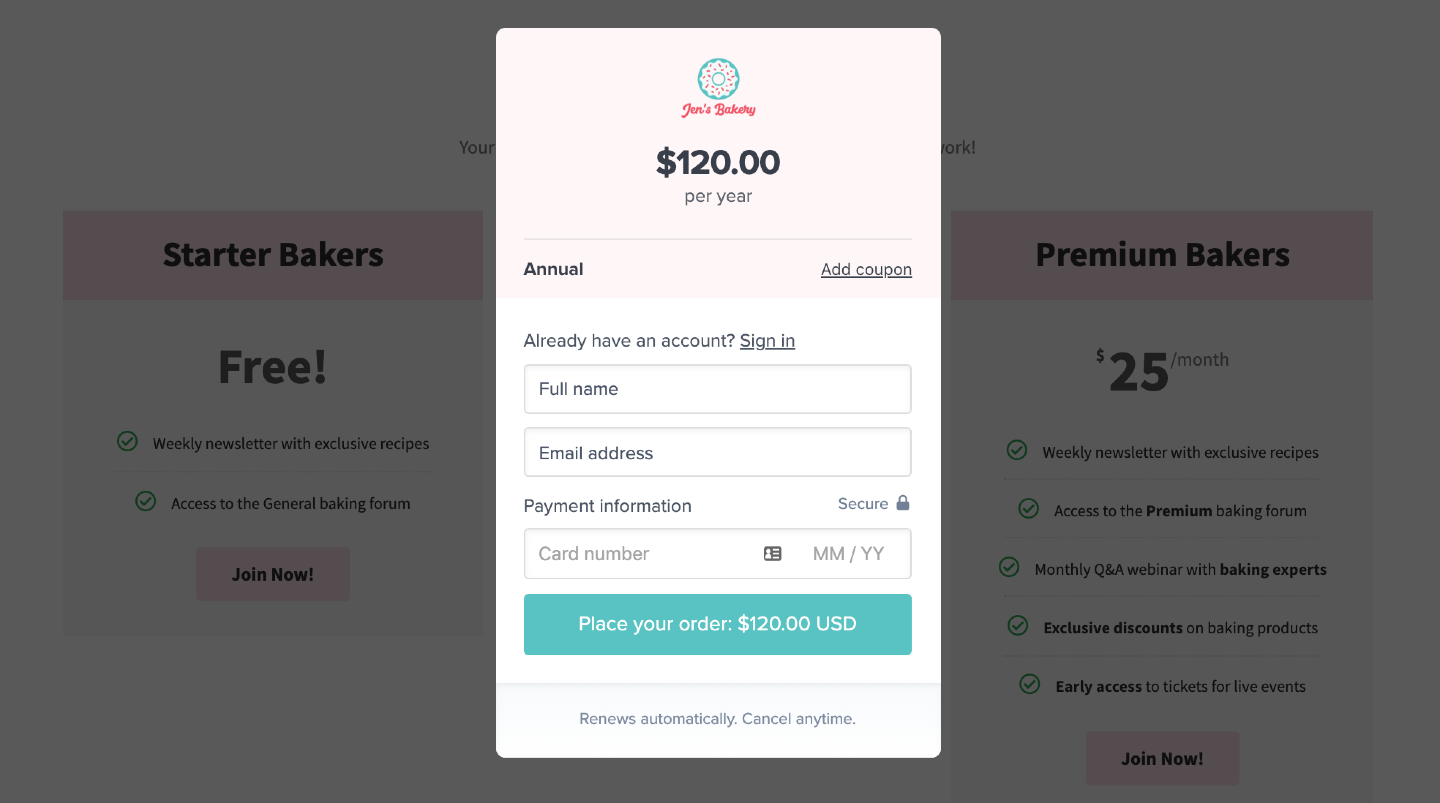Viewport: 1440px width, 803px height.
Task: Click the card icon in the card number field
Action: click(773, 553)
